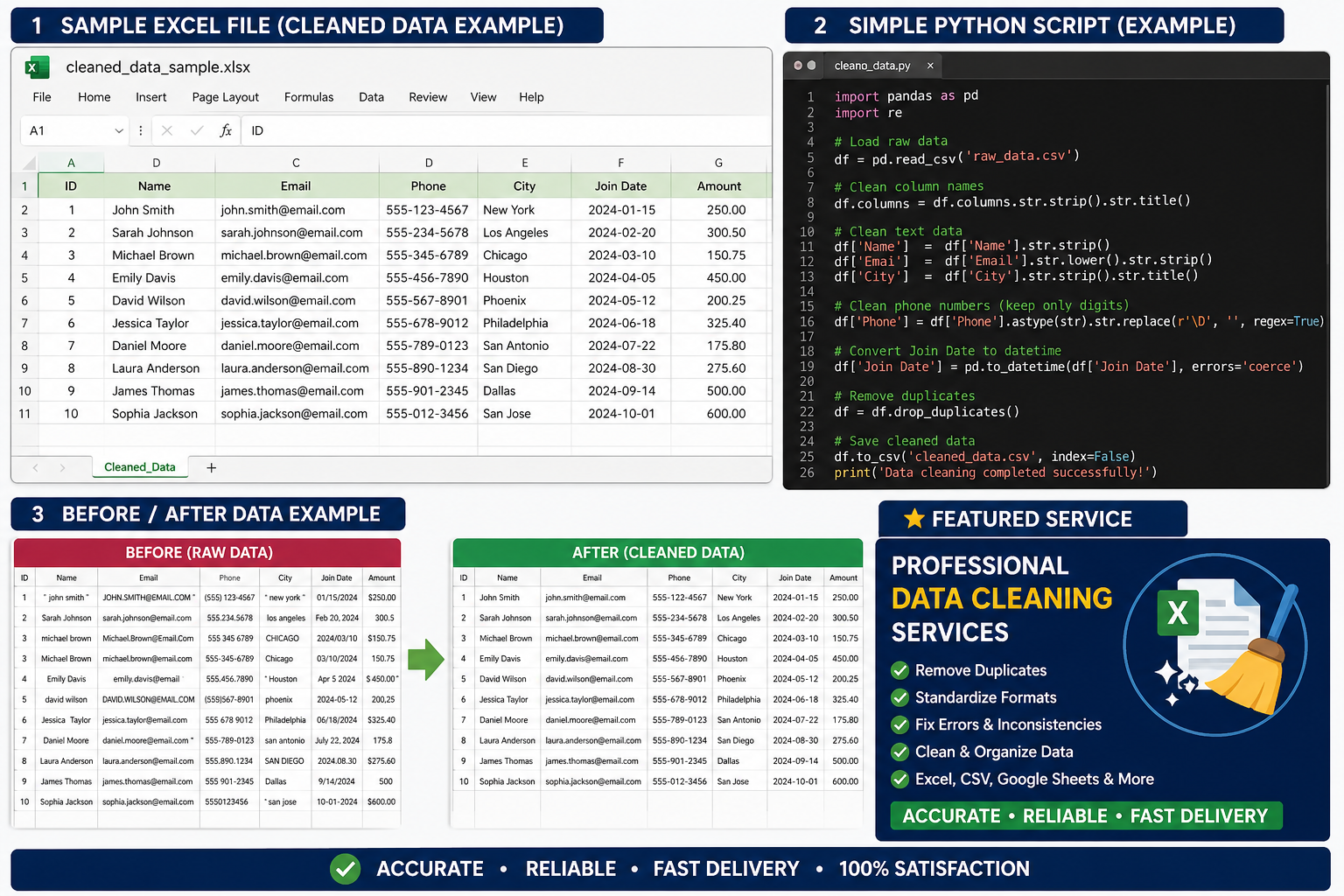Open the formula bar three-dot options handle

coord(141,130)
